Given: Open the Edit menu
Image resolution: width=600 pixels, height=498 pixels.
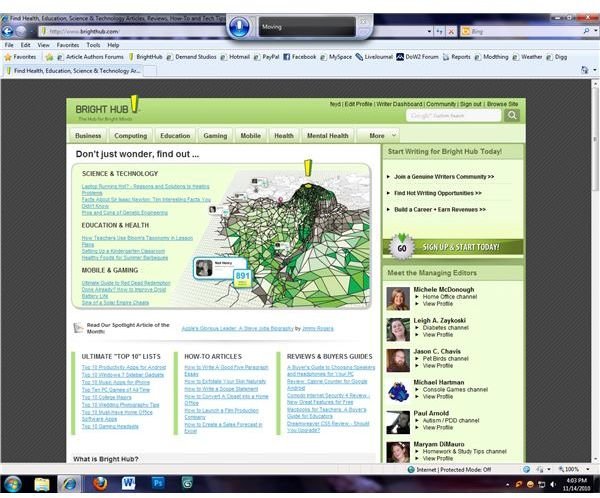Looking at the screenshot, I should click(26, 45).
